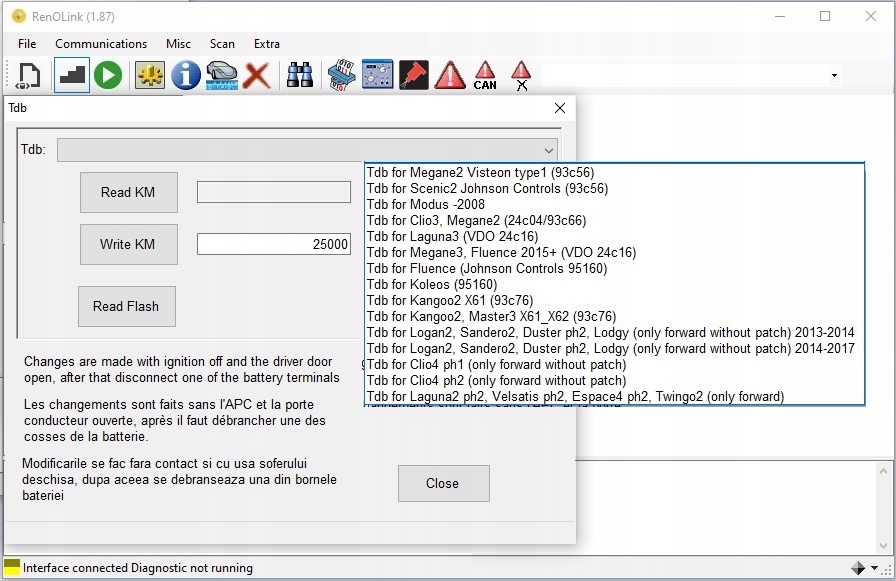
Task: Select the new document toolbar icon
Action: click(x=29, y=75)
